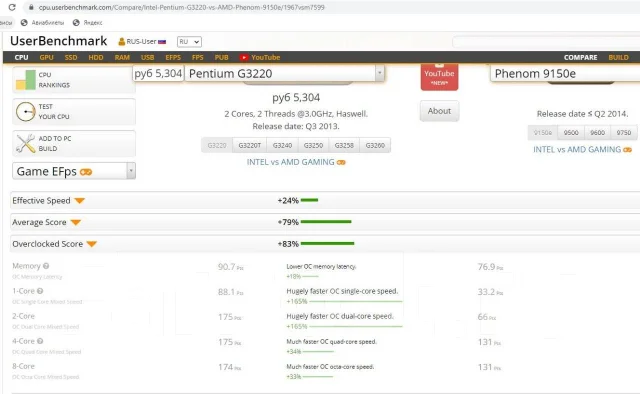Expand the Game EFps dropdown arrow

click(x=131, y=171)
